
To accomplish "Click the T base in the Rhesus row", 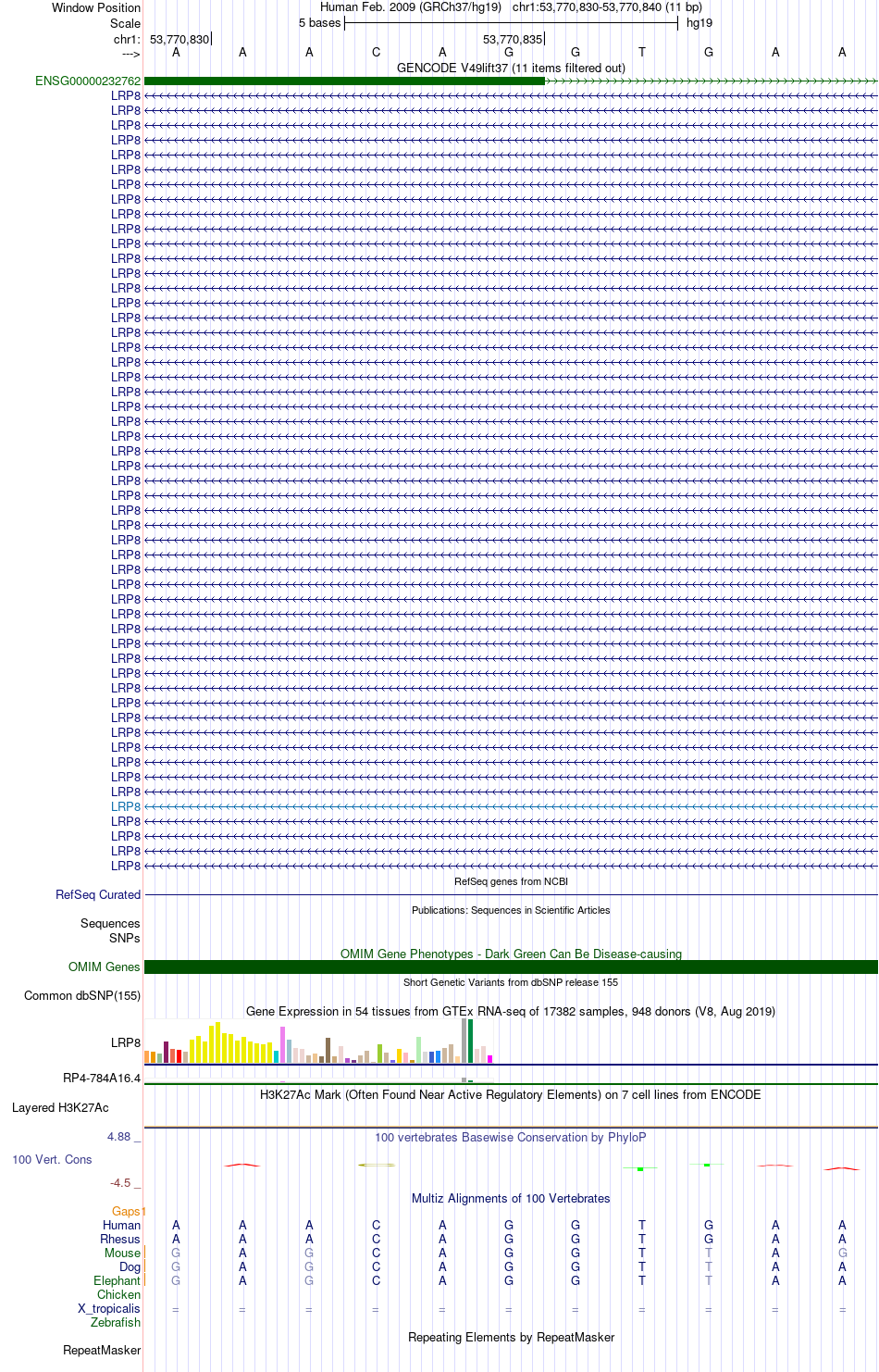I will pyautogui.click(x=642, y=1240).
